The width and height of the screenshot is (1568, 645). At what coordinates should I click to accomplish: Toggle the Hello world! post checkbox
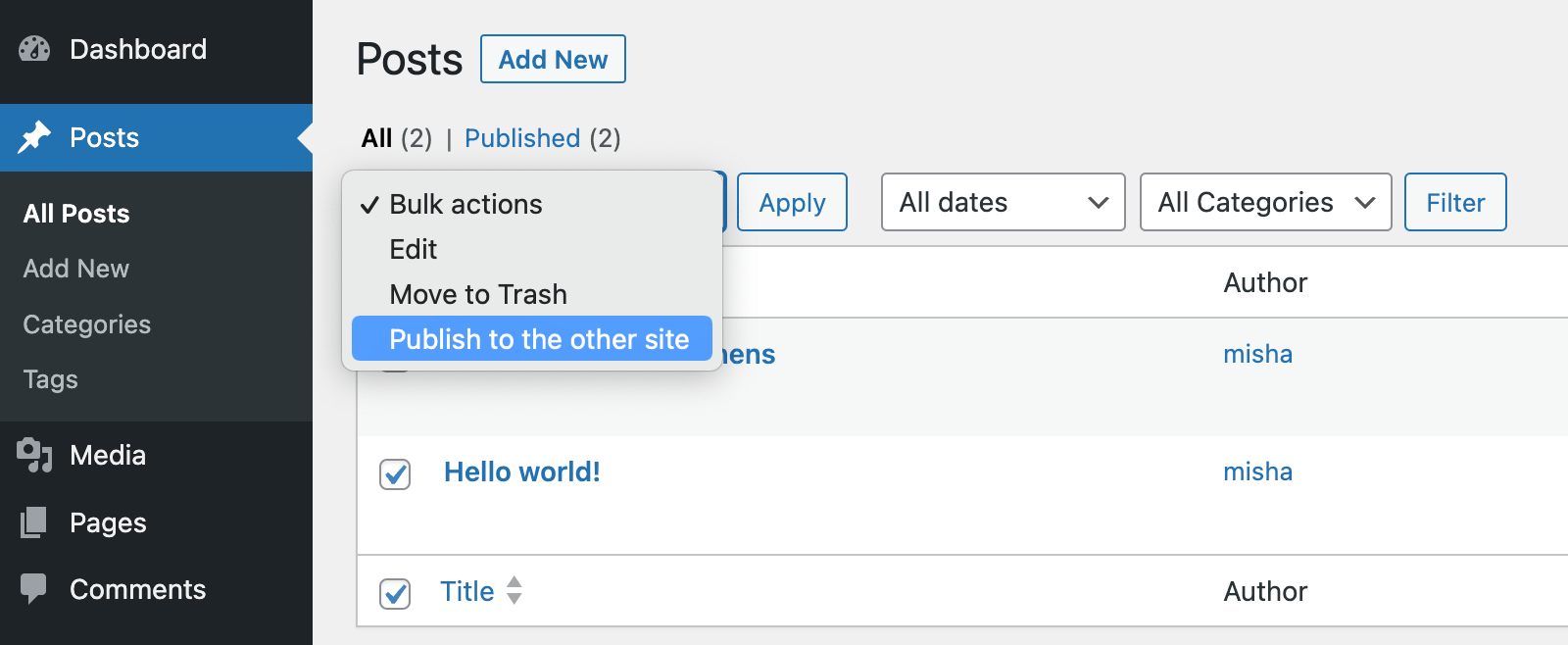tap(395, 473)
